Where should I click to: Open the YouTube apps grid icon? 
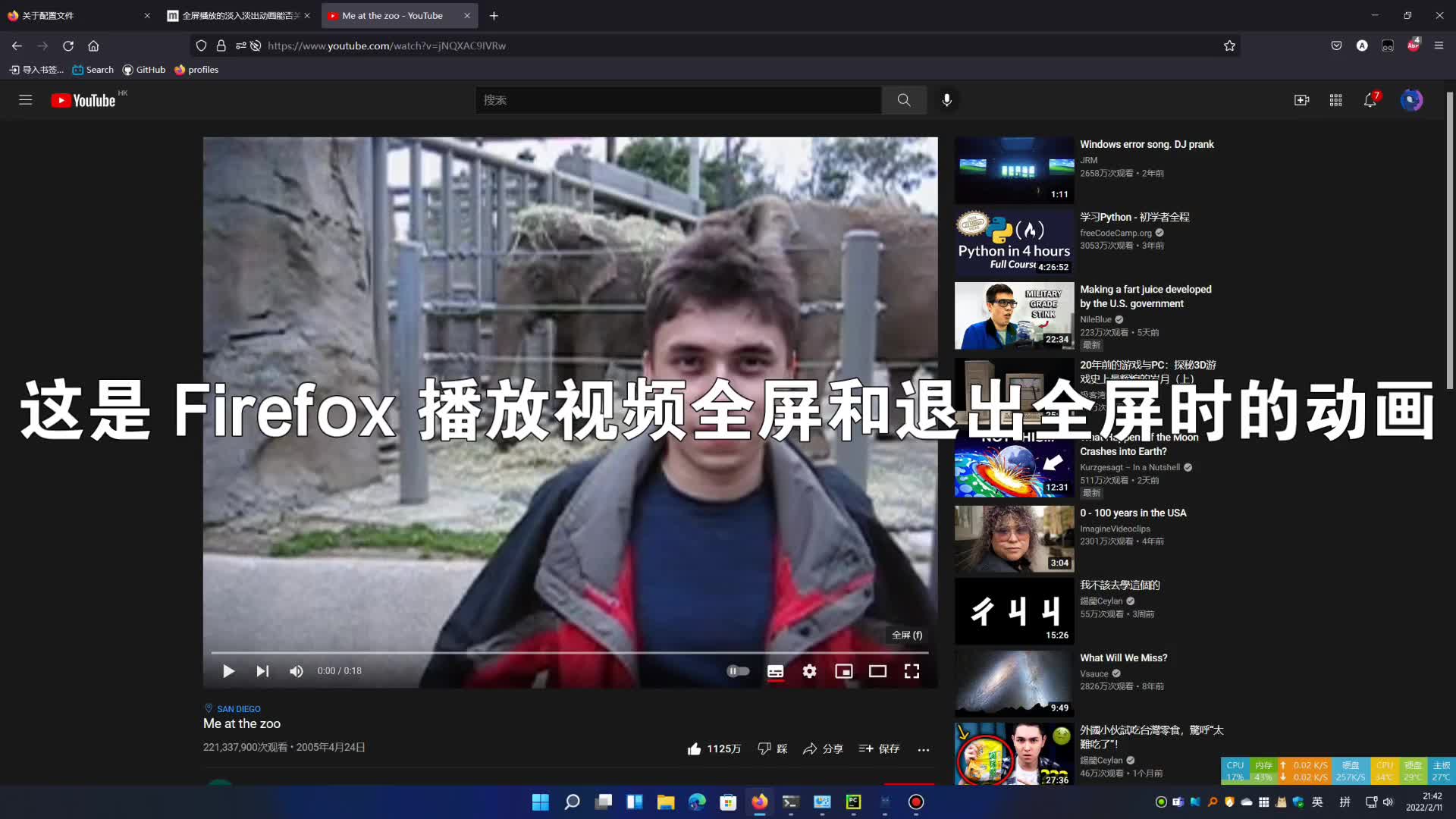[x=1335, y=99]
